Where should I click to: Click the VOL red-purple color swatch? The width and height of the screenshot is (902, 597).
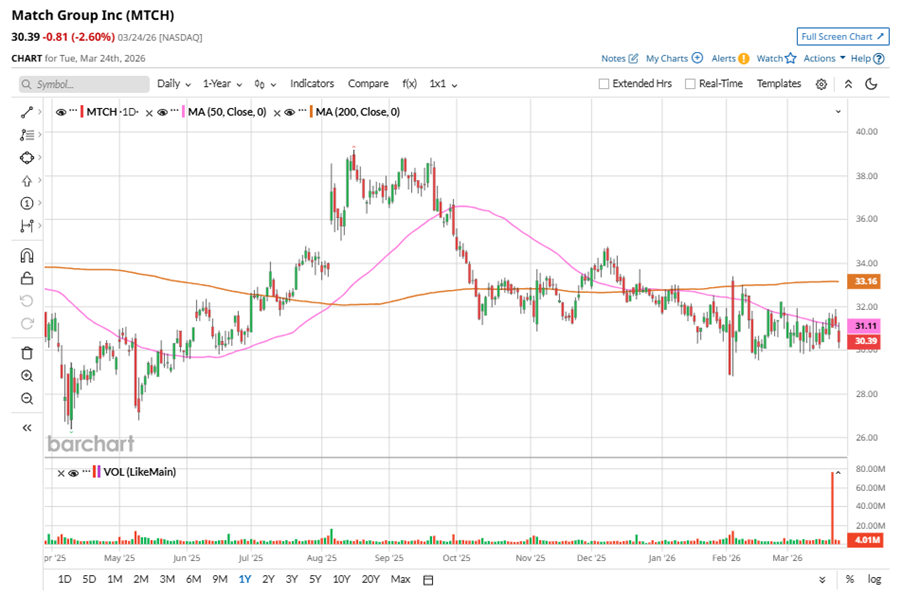pyautogui.click(x=97, y=472)
